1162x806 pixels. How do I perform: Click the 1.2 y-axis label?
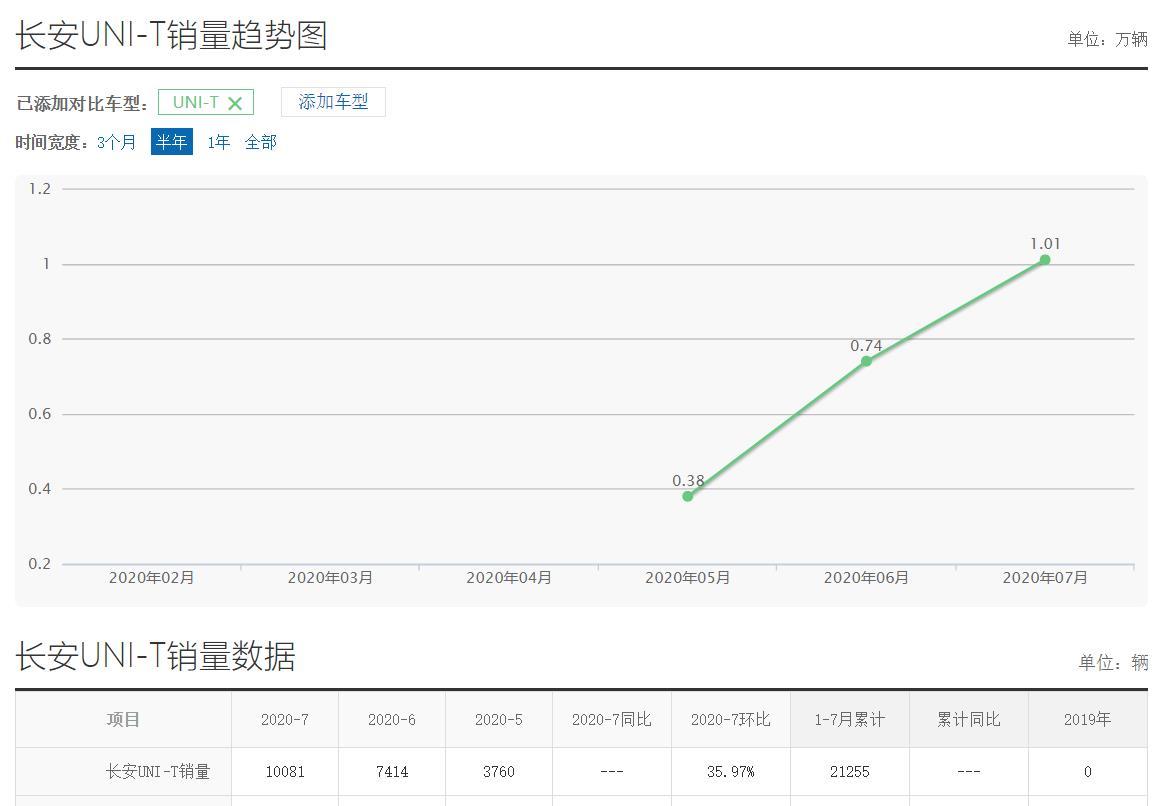pos(40,189)
